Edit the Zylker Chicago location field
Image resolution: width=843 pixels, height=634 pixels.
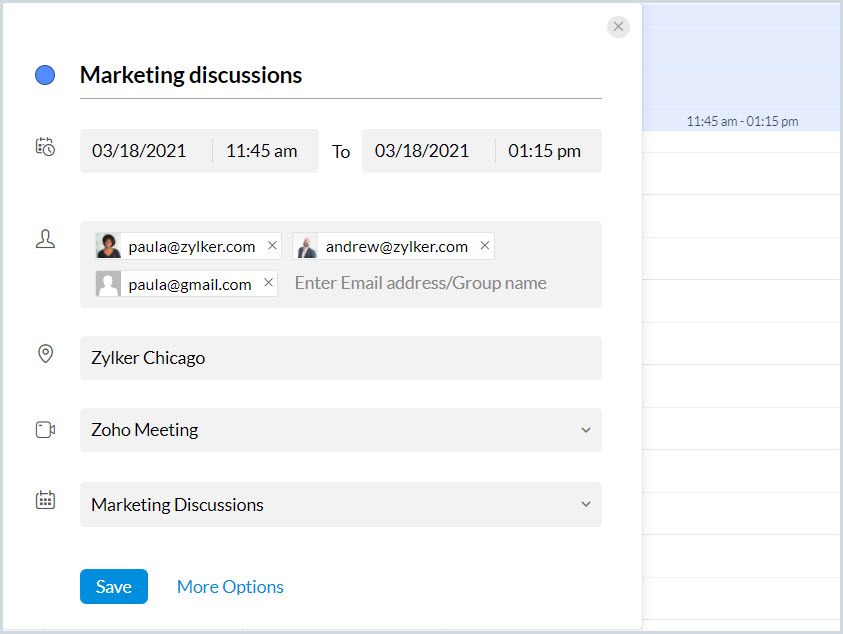coord(340,358)
